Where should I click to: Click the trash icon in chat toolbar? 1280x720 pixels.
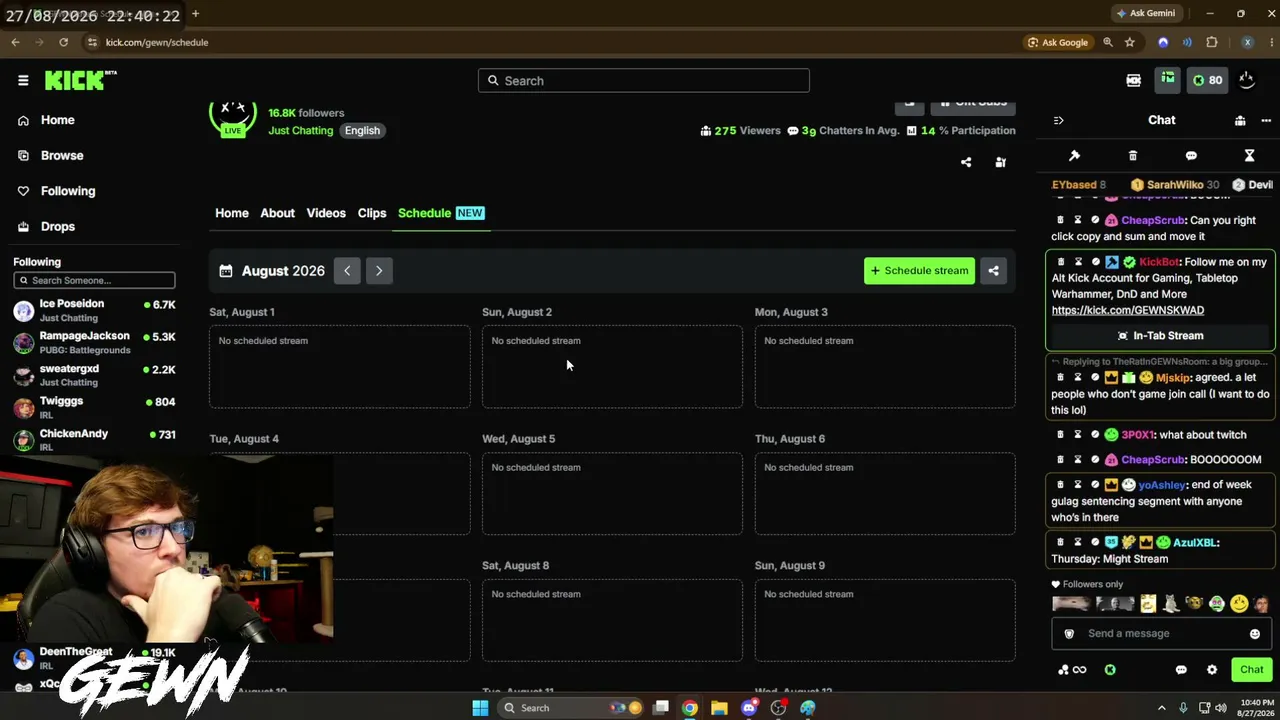pyautogui.click(x=1133, y=156)
